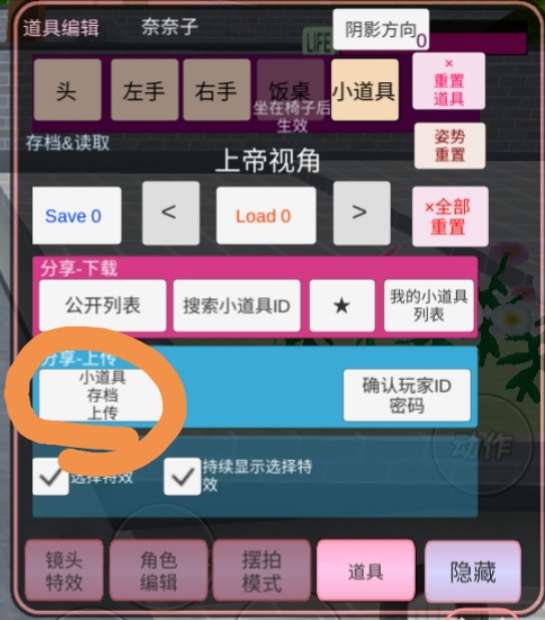Image resolution: width=545 pixels, height=620 pixels.
Task: Select the 左手 body part tab
Action: coord(144,90)
